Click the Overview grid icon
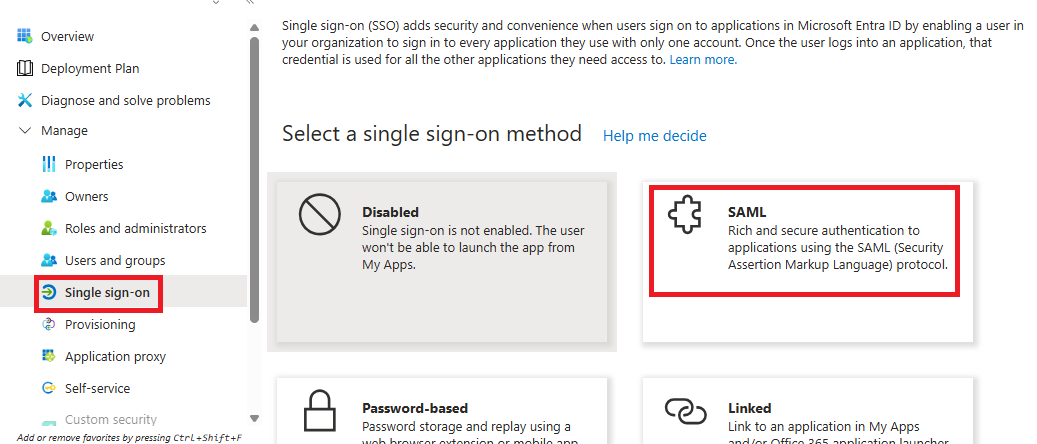Viewport: 1037px width, 444px height. point(24,36)
